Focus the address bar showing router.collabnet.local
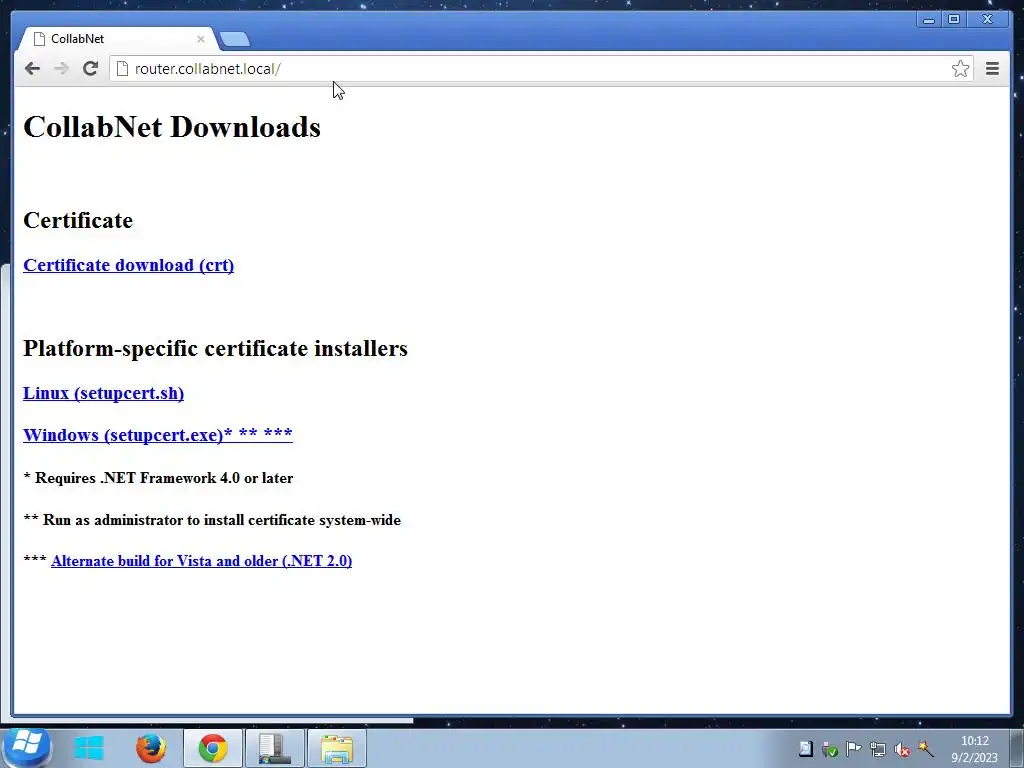 point(541,69)
